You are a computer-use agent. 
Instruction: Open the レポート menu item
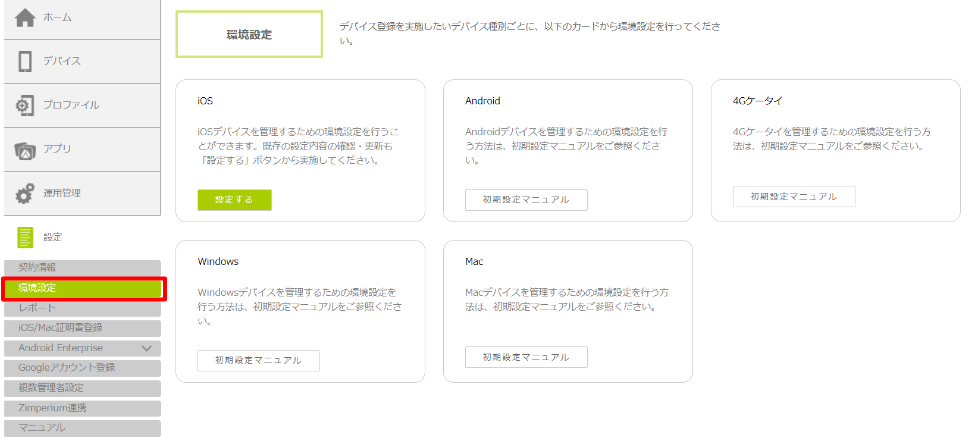[x=38, y=308]
